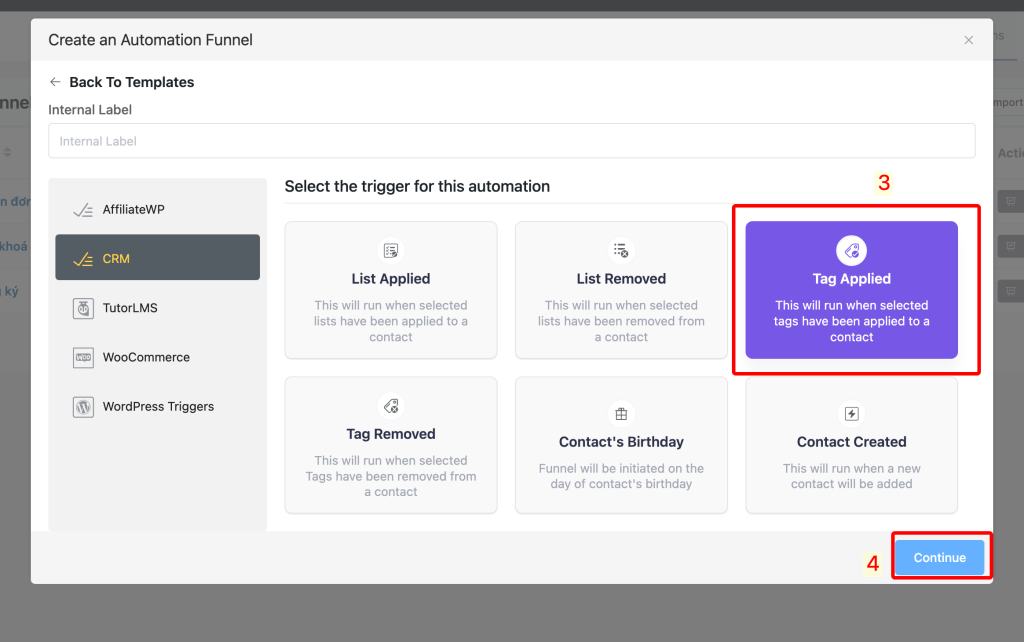The image size is (1024, 642).
Task: Focus the Internal Label text field
Action: point(511,141)
